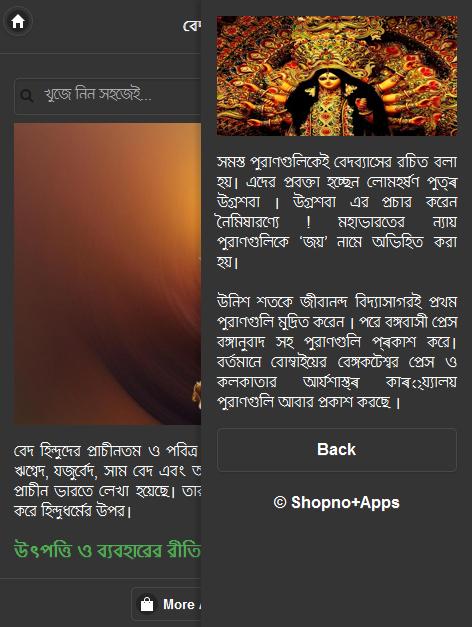
Task: Click the line ঋগ্বেদ, যজুর্বেদ, সাম বেদ
Action: (x=107, y=471)
